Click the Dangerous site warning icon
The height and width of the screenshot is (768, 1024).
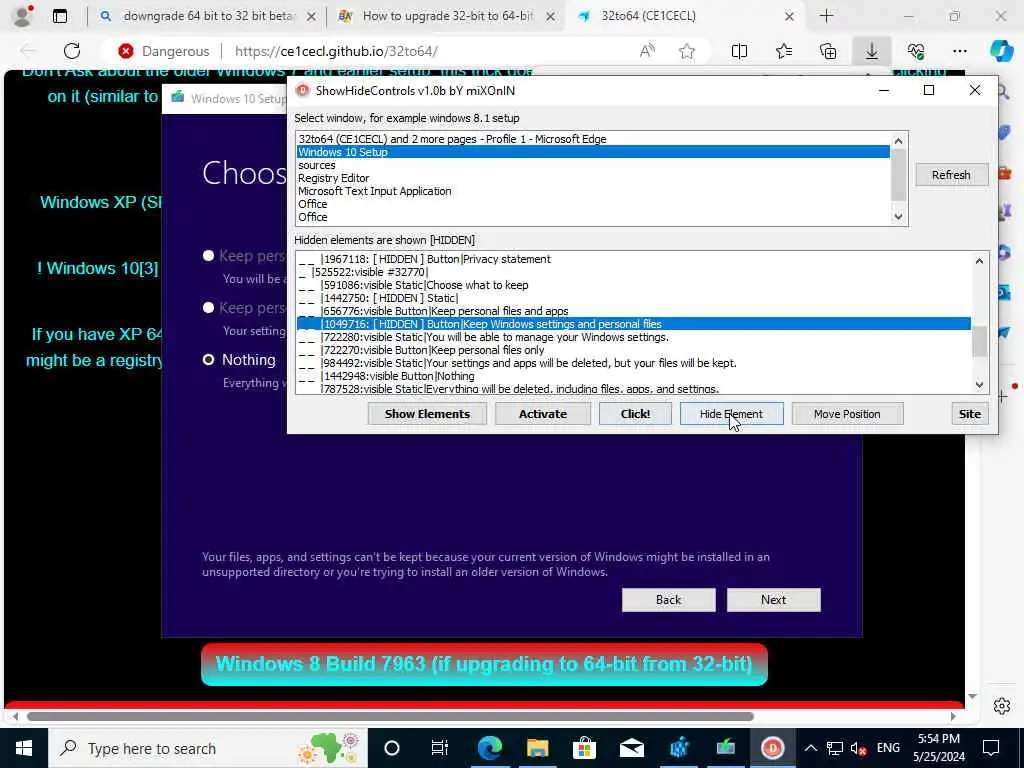(x=126, y=51)
